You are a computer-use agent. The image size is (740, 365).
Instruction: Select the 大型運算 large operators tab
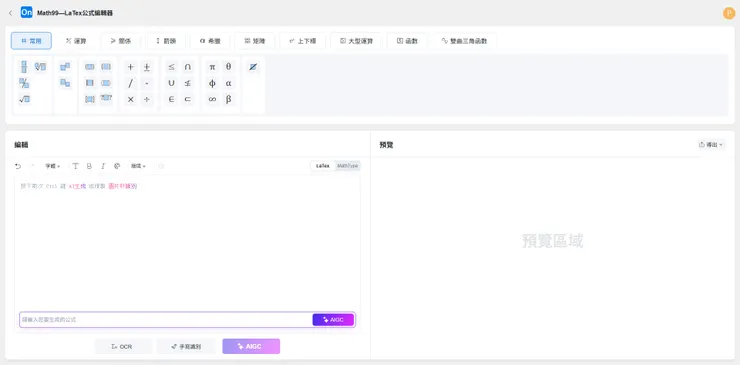[x=356, y=41]
